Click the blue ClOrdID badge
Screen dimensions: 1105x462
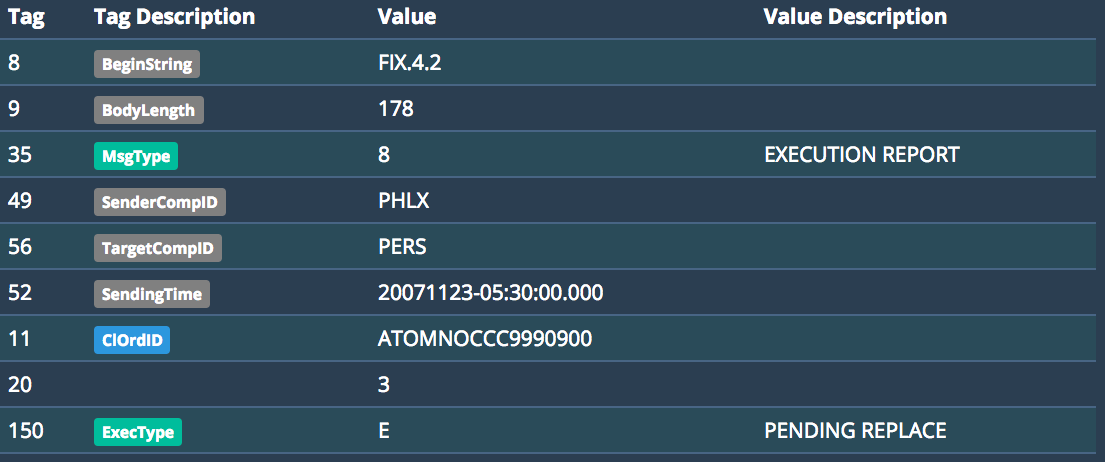[131, 340]
